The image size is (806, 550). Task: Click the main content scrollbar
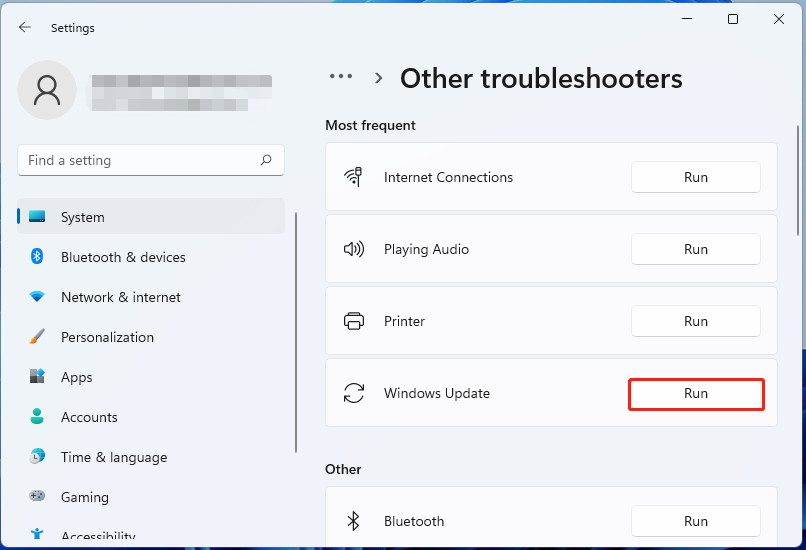[x=798, y=180]
